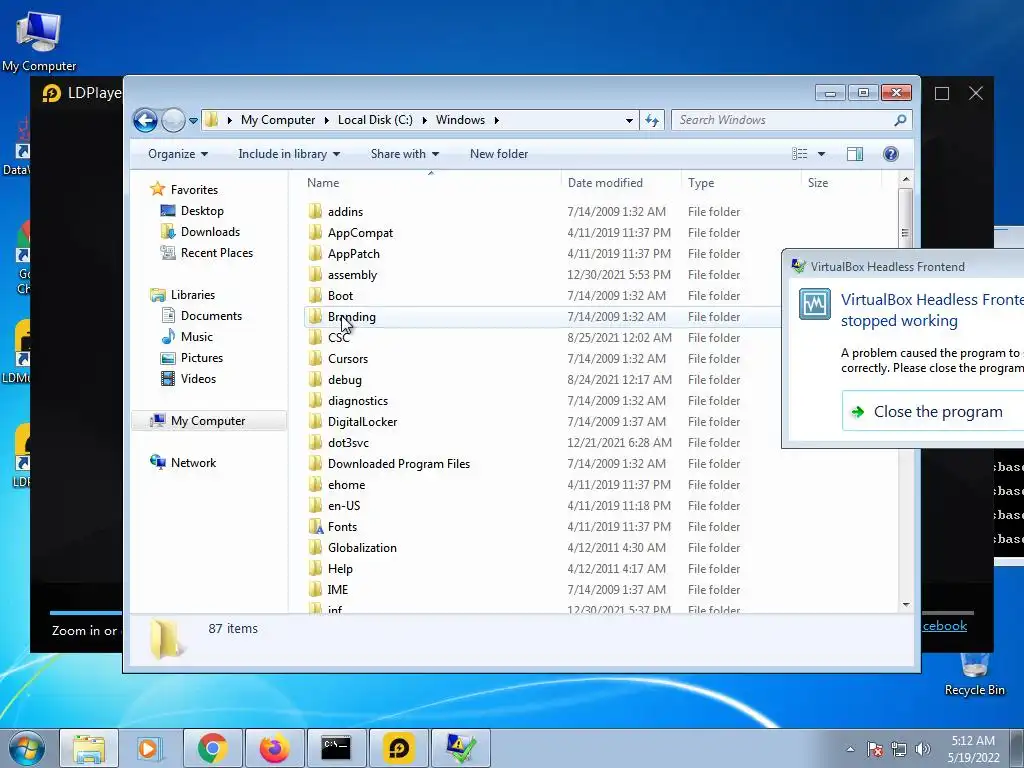Click the Refresh button beside address bar

652,120
